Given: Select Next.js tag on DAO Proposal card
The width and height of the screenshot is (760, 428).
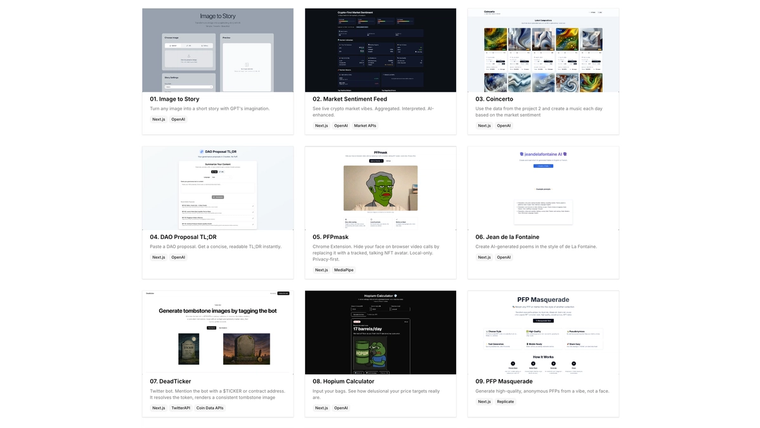Looking at the screenshot, I should tap(158, 257).
